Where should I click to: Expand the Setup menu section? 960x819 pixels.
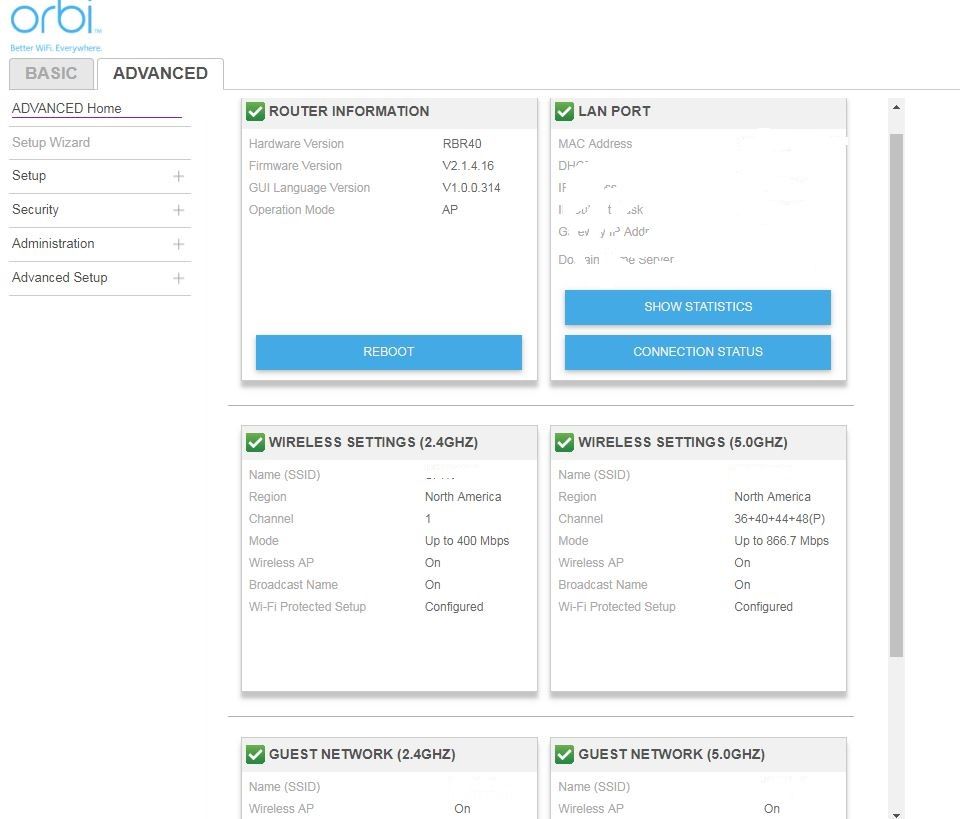pos(178,176)
